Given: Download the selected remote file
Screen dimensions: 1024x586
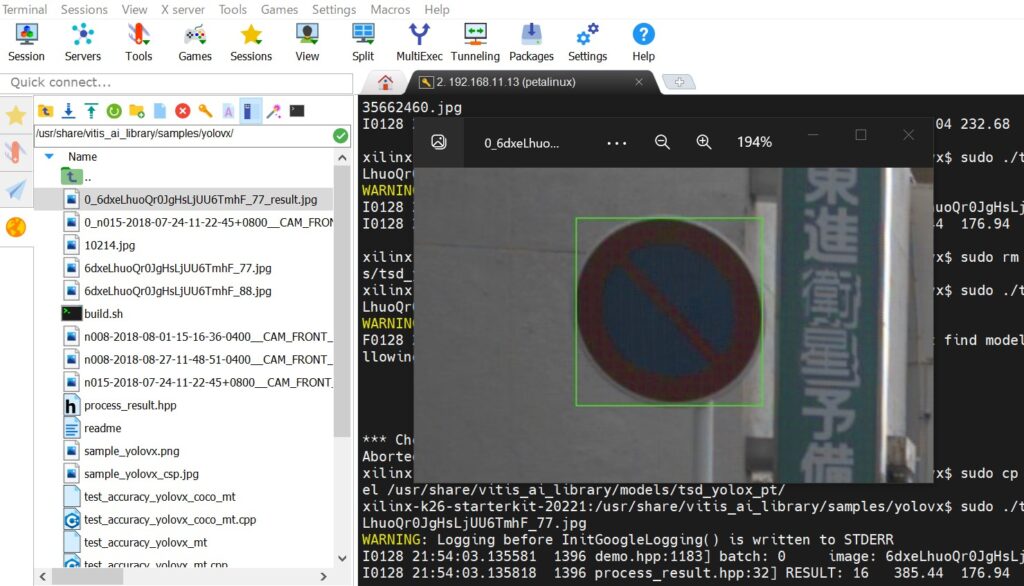Looking at the screenshot, I should [68, 112].
